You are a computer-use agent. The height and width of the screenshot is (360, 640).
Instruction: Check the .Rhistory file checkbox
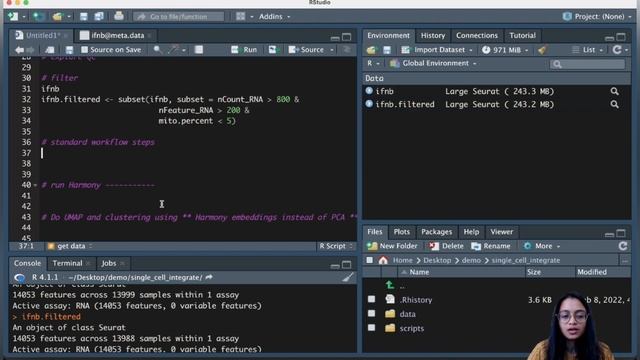[371, 299]
